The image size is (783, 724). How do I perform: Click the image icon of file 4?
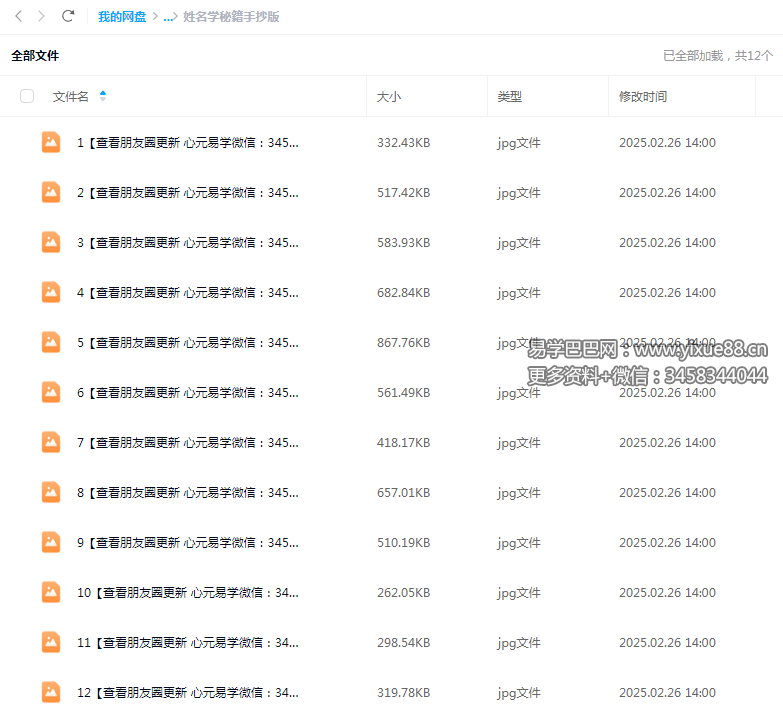(x=51, y=292)
